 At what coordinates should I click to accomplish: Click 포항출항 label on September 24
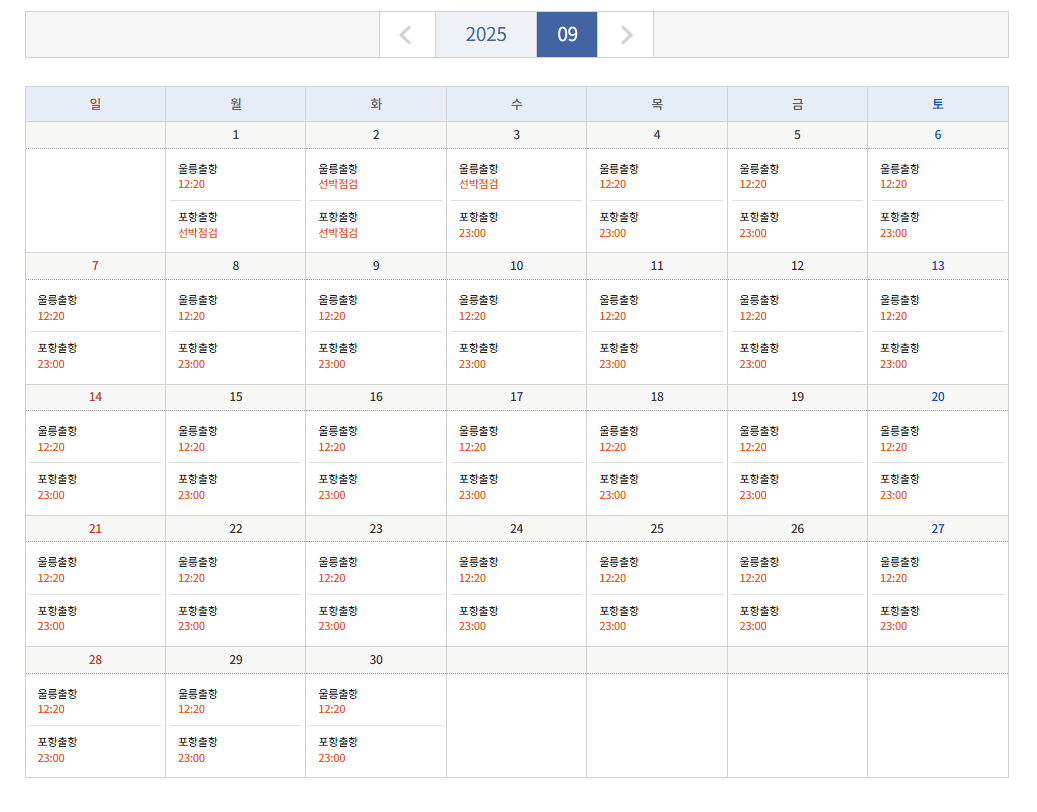(x=479, y=610)
